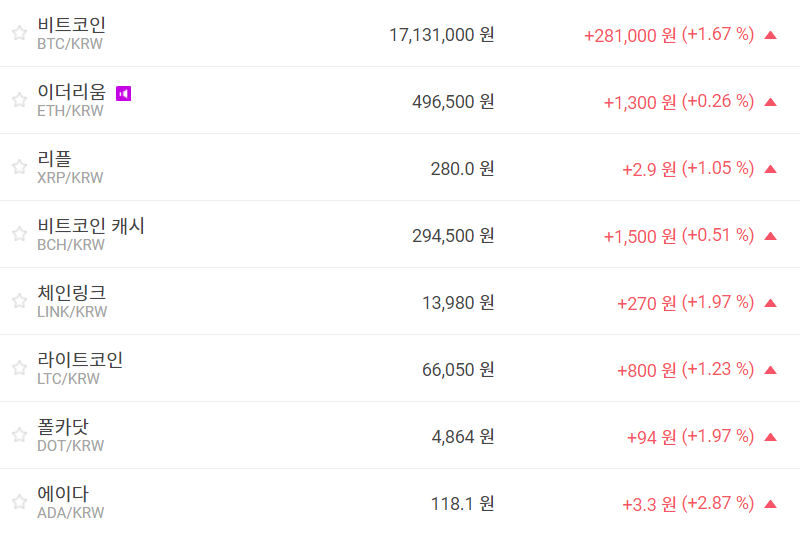Open the 비트코인 coin name link
Screen dimensions: 800x533
click(71, 25)
